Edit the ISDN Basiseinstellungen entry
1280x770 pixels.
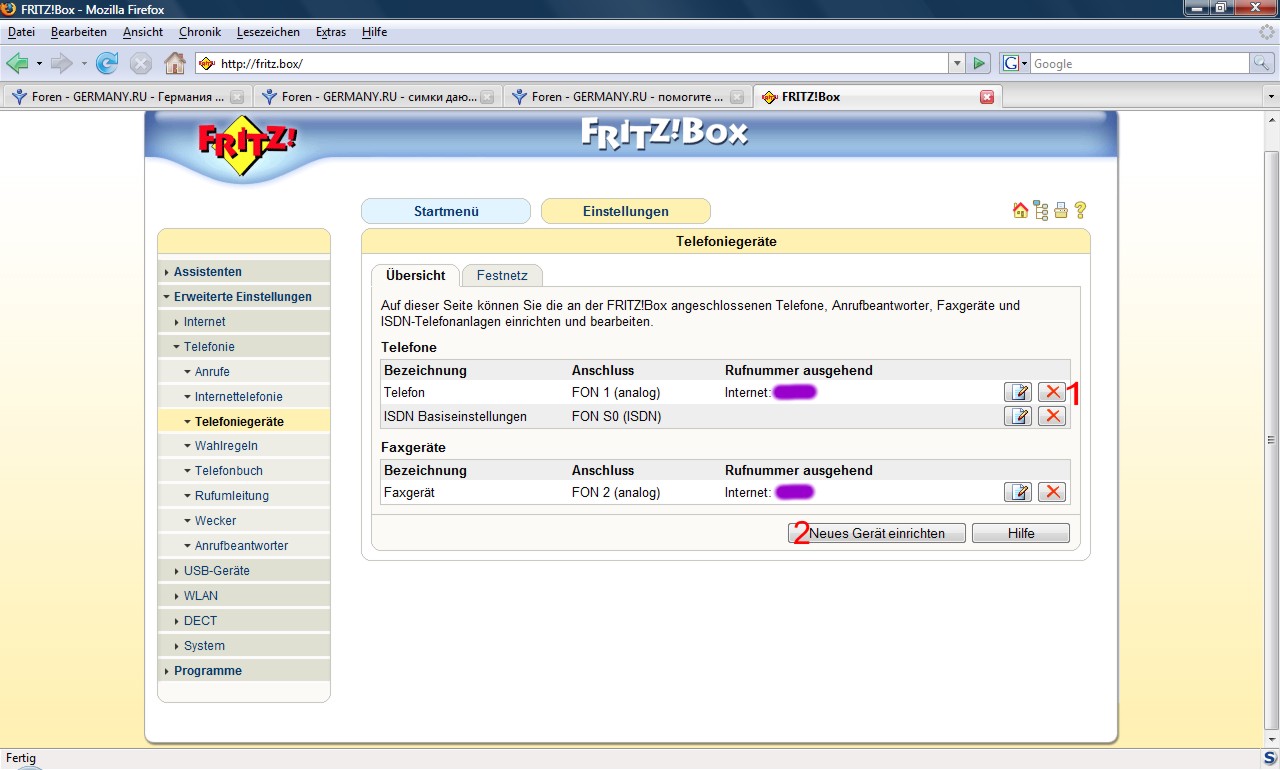1018,416
